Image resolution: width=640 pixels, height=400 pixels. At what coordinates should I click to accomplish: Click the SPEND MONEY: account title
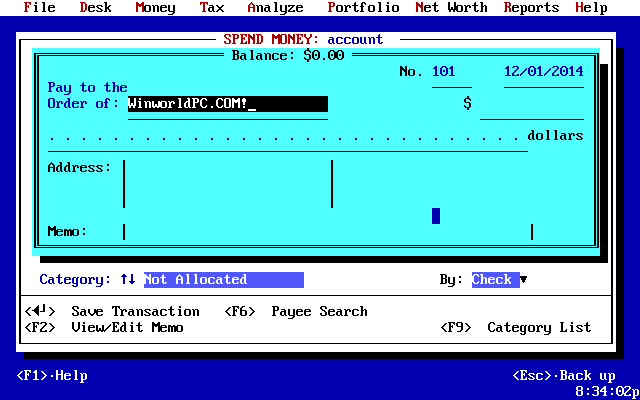304,40
